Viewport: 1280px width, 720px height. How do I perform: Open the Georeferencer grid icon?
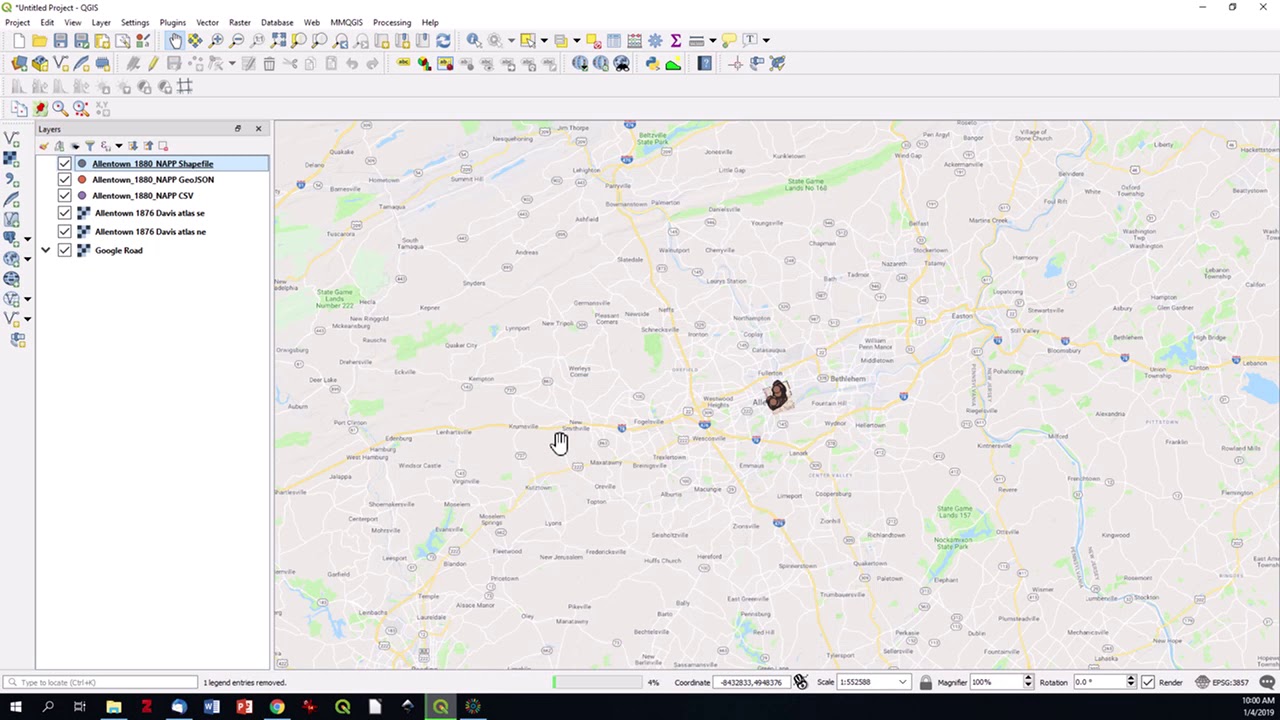pos(185,87)
